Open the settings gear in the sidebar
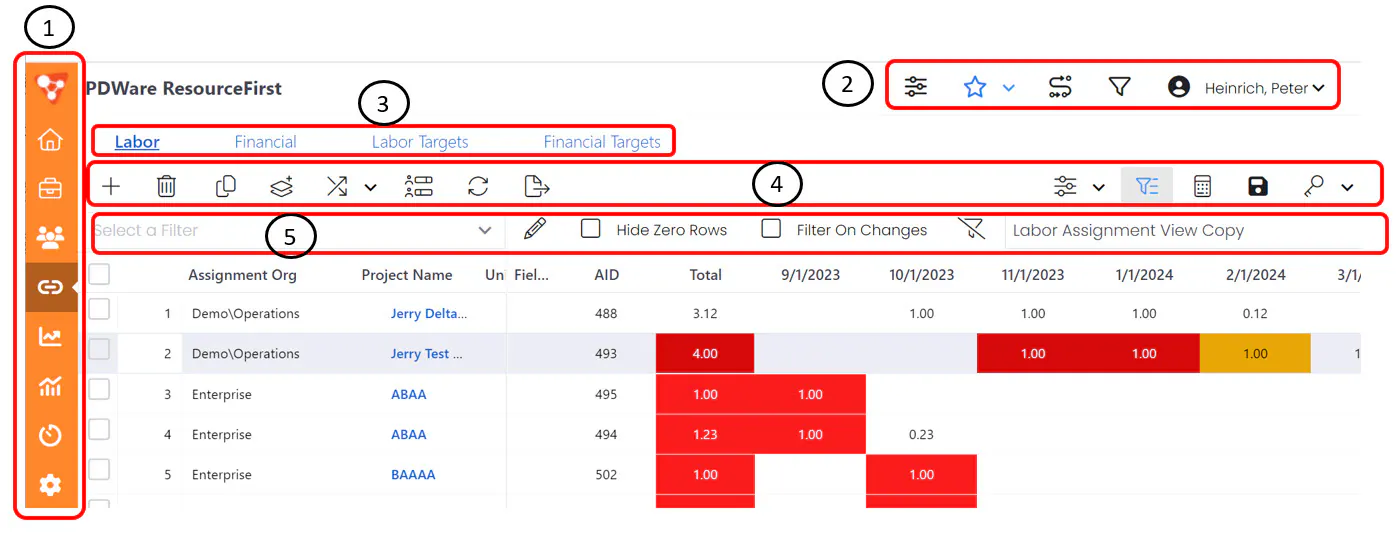1398x558 pixels. tap(49, 485)
